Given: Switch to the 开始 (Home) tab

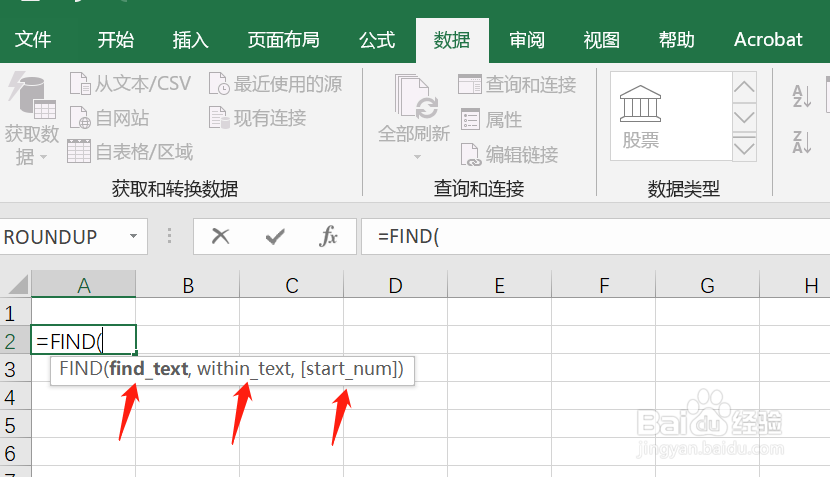Looking at the screenshot, I should click(115, 40).
